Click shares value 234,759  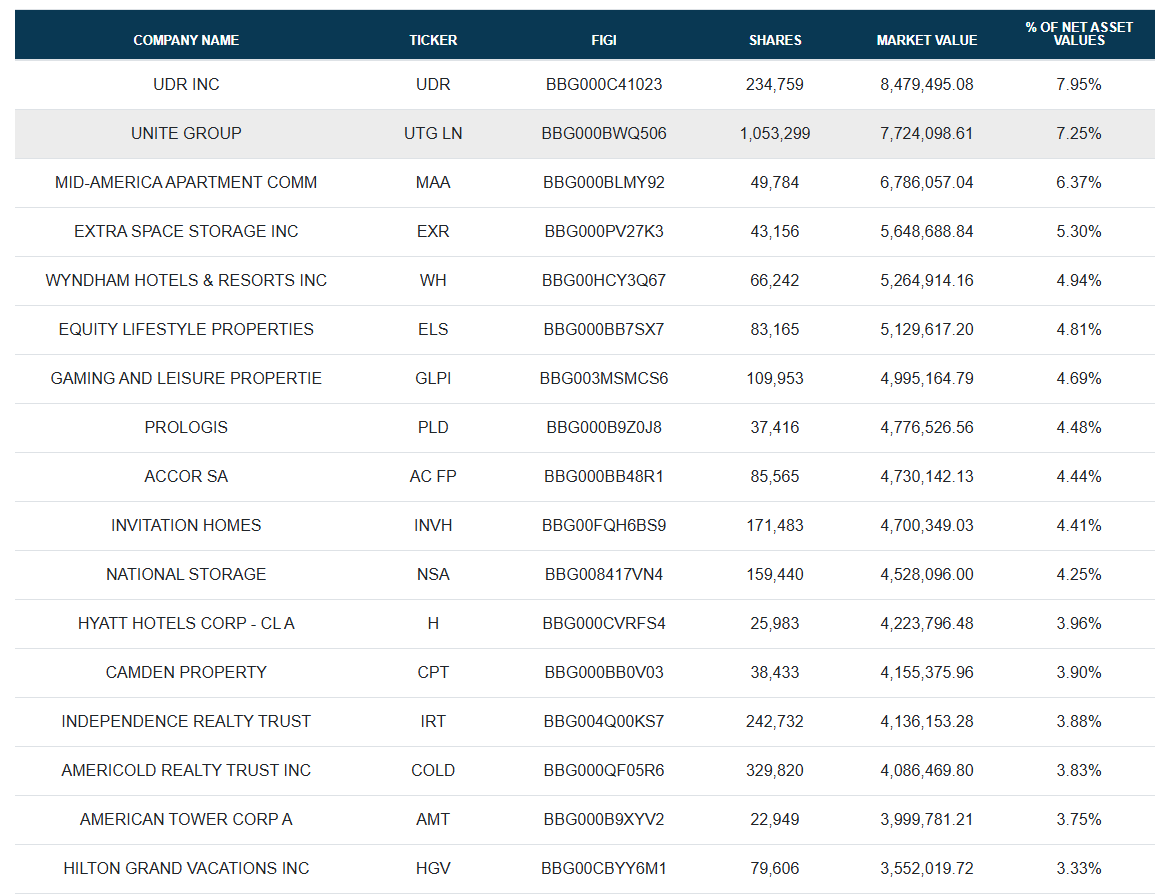[774, 84]
